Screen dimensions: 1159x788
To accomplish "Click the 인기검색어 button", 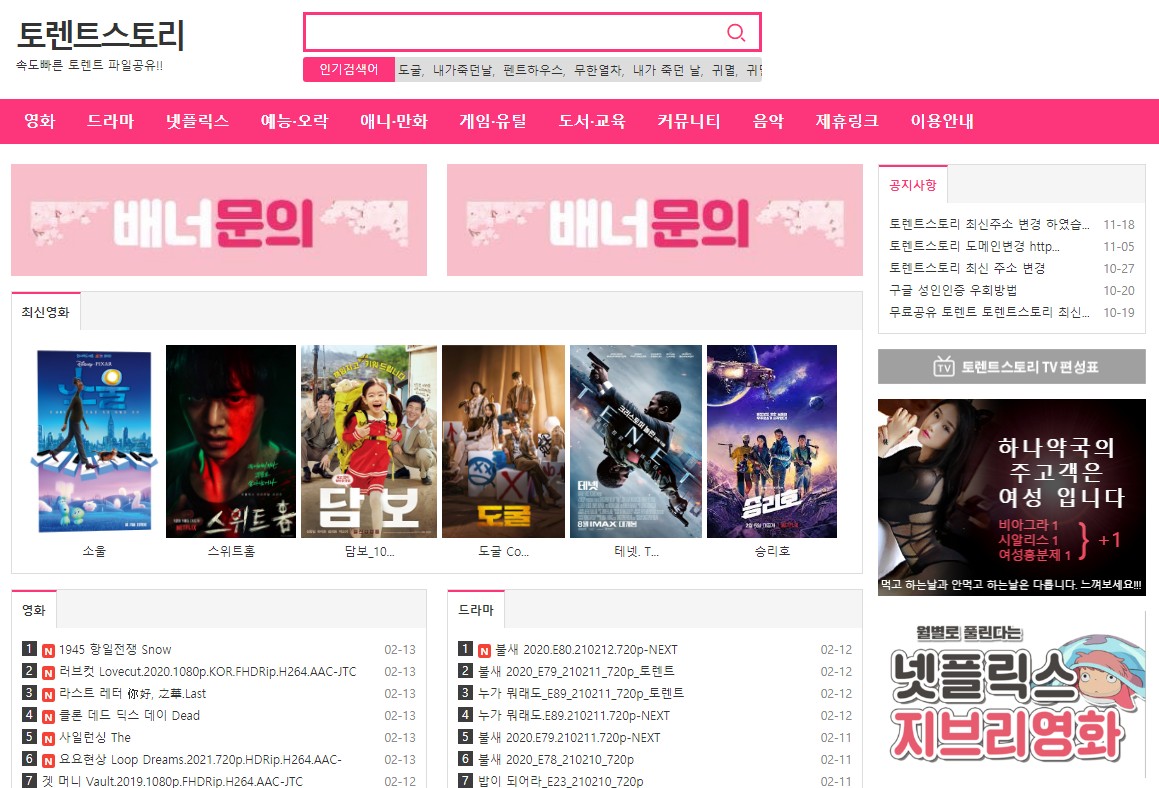I will tap(349, 70).
